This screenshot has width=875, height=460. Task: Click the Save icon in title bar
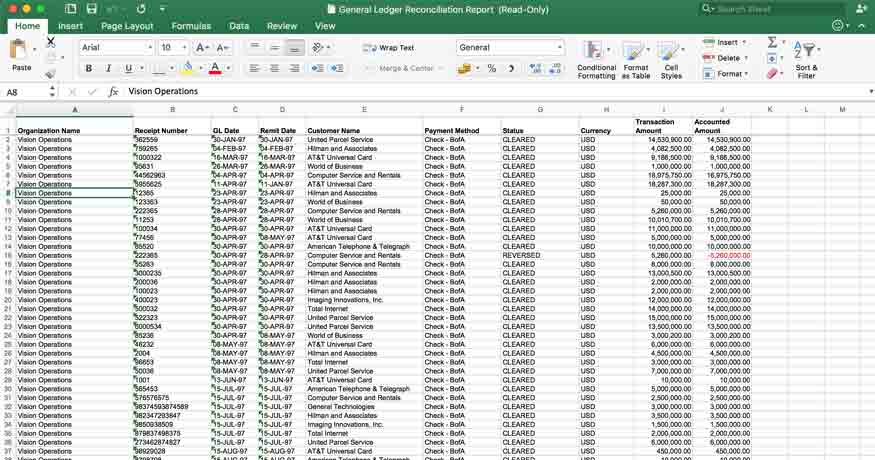91,9
